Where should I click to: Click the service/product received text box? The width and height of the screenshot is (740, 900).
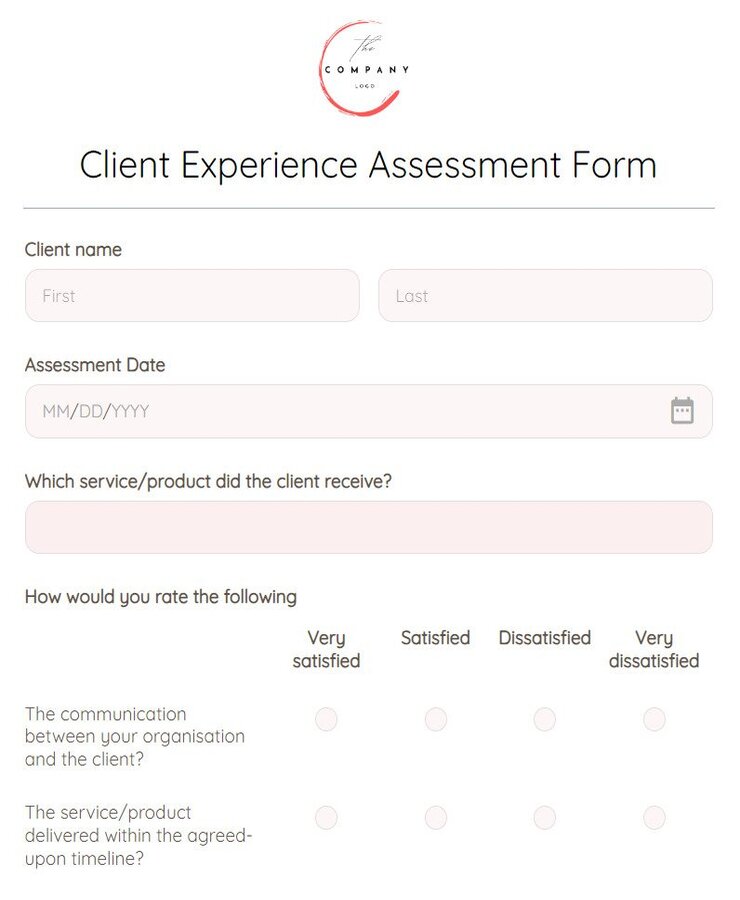(x=369, y=527)
